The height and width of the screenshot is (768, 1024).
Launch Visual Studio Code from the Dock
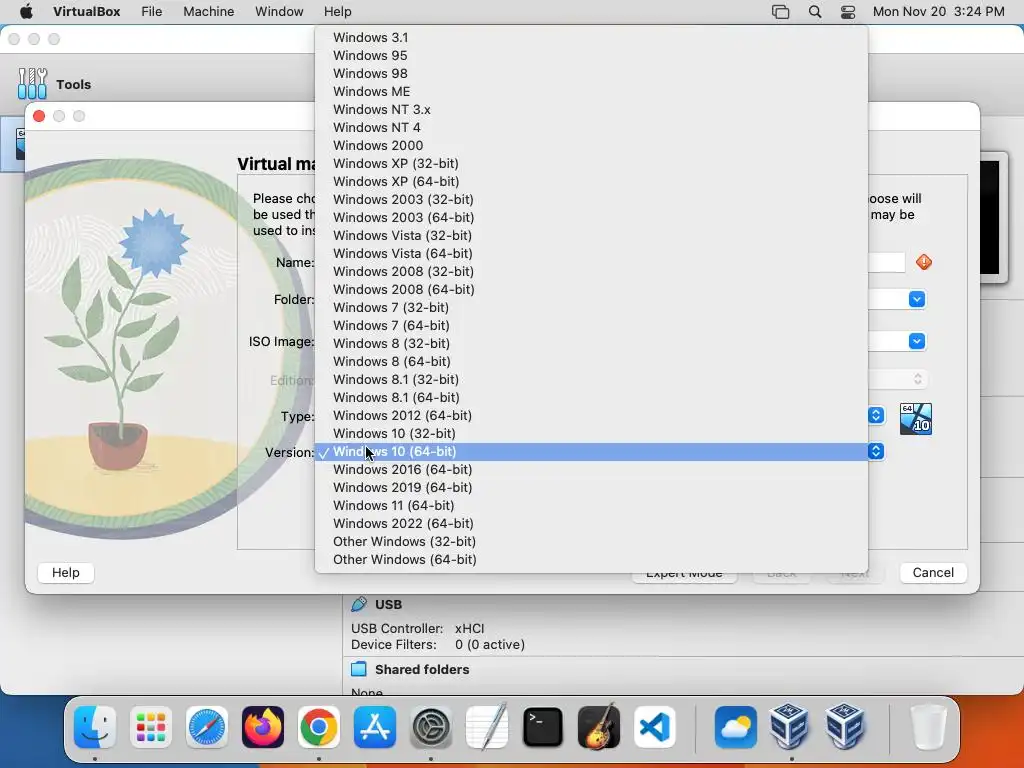click(x=655, y=727)
